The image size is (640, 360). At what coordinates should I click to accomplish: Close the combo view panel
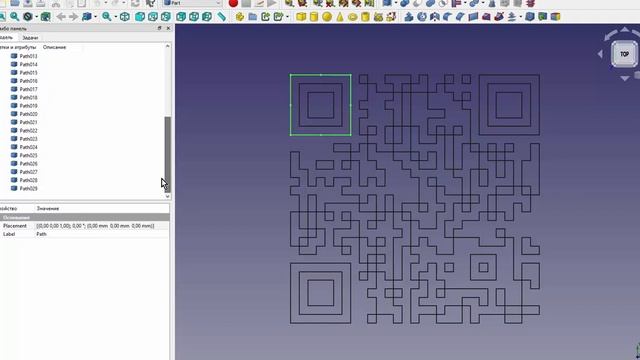[168, 28]
